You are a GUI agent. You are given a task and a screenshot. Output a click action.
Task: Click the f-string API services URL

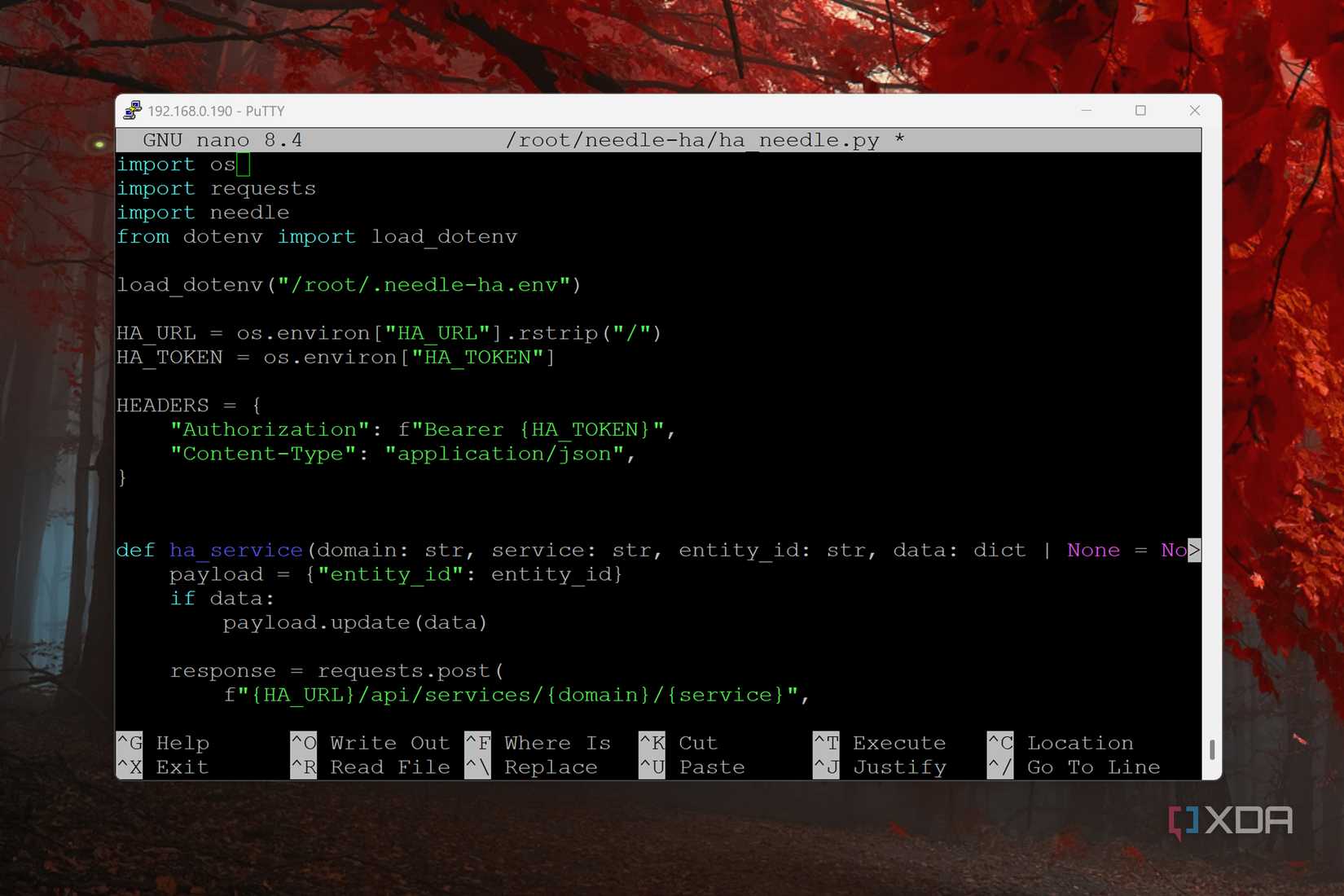(x=511, y=695)
